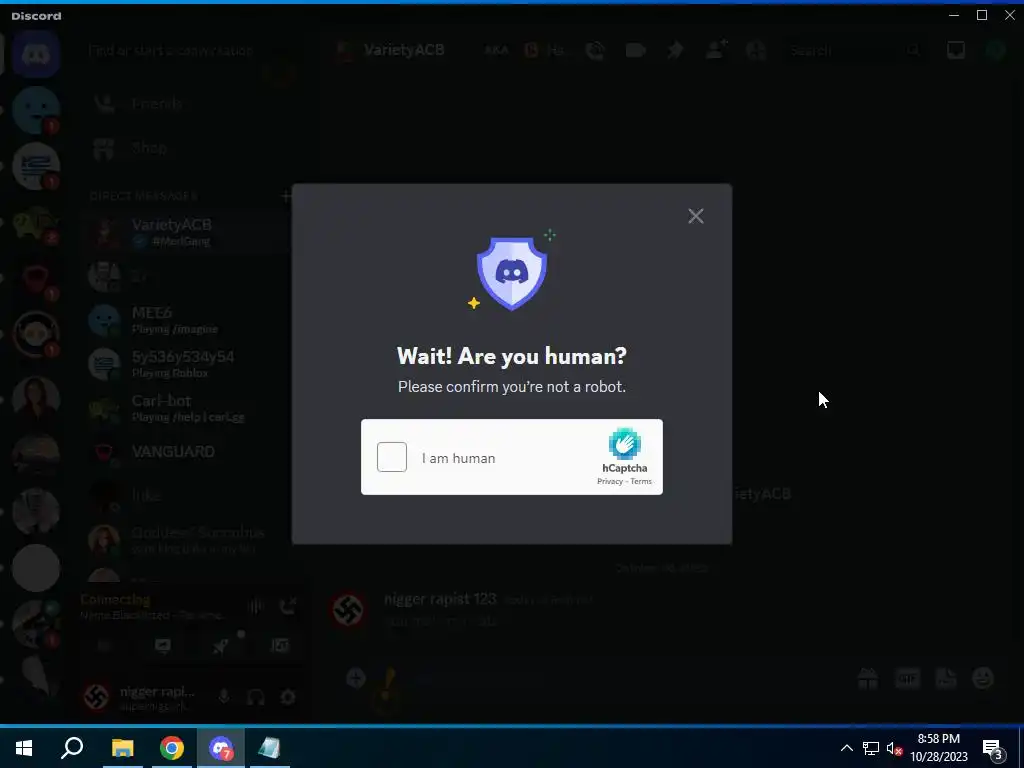Click the Connecting voice status text
Screen dimensions: 1024x768
[x=116, y=600]
